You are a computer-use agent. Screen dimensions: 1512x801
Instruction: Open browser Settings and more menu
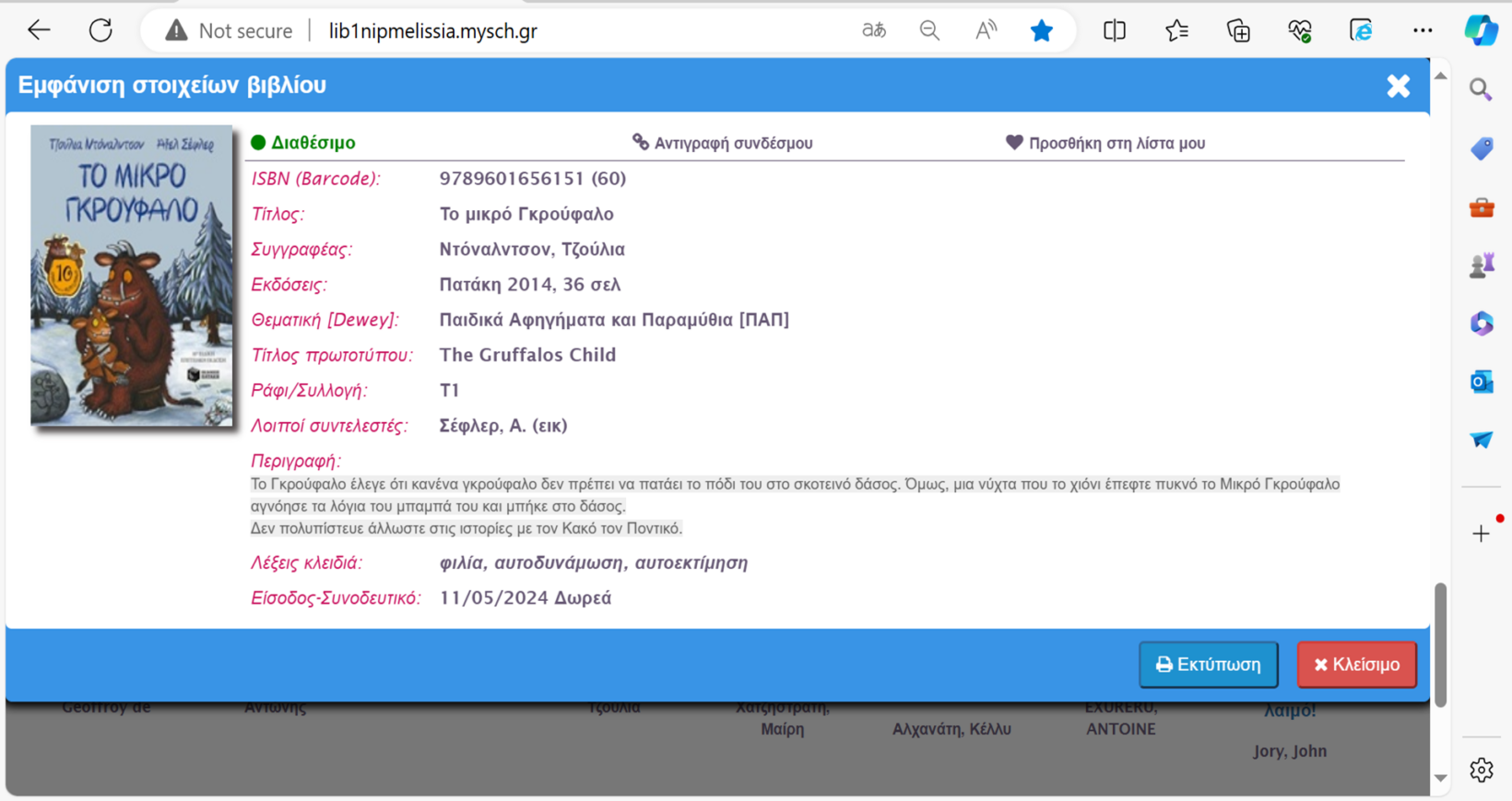click(x=1423, y=30)
